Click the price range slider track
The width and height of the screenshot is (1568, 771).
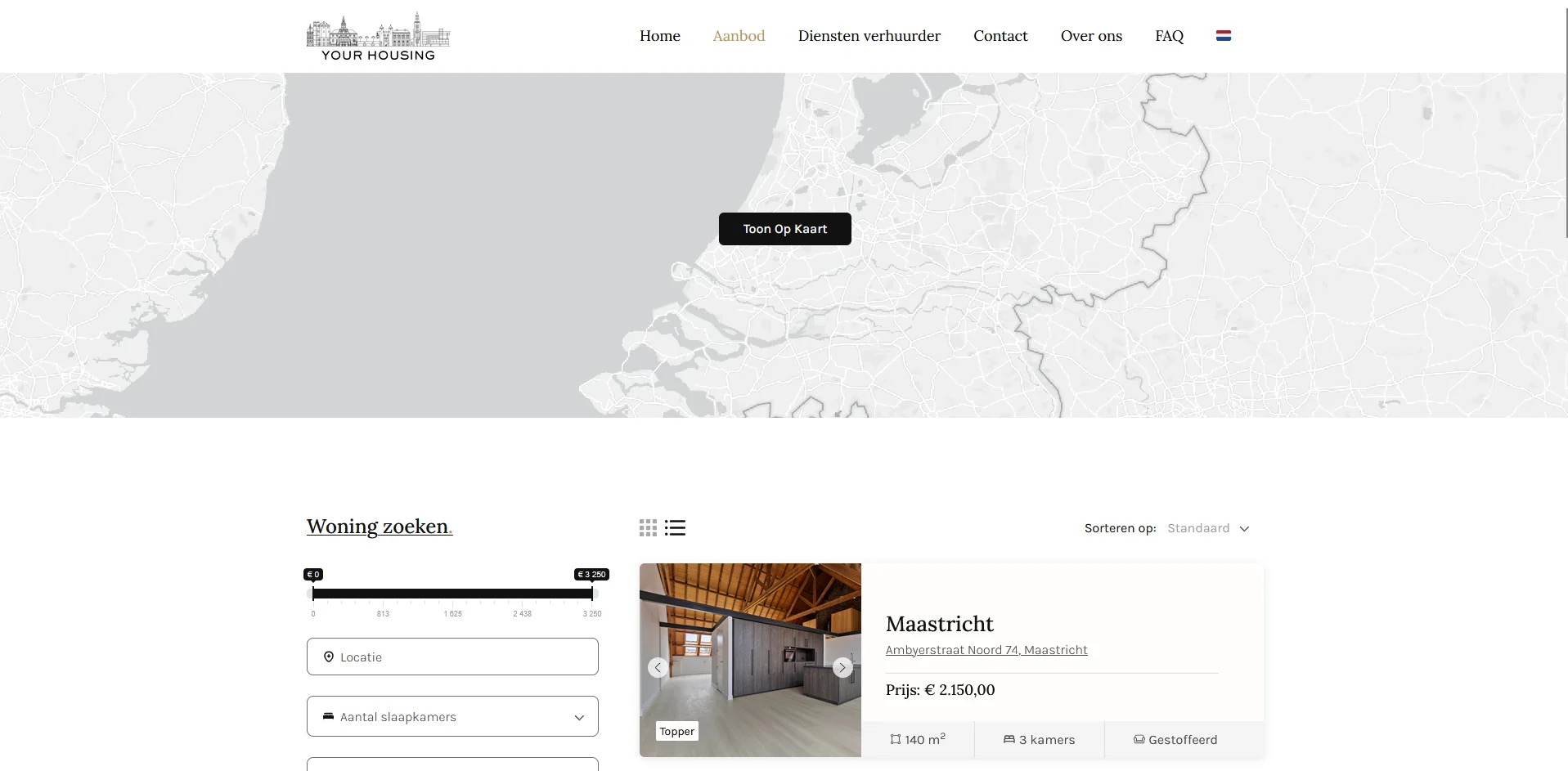click(x=452, y=594)
